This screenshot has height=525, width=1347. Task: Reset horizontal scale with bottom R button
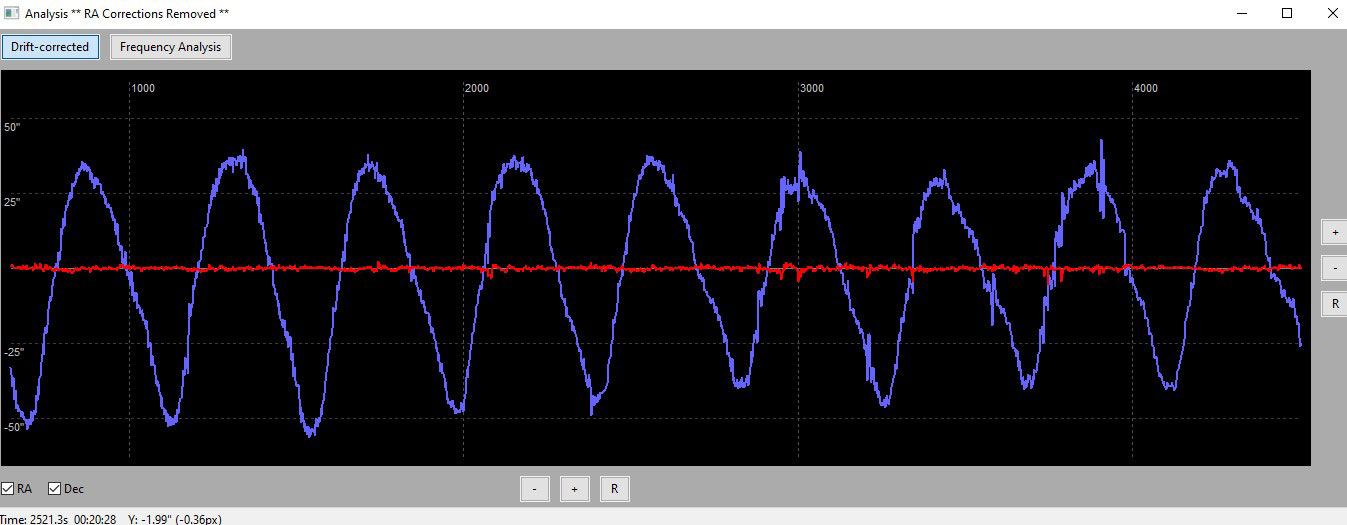[x=614, y=489]
